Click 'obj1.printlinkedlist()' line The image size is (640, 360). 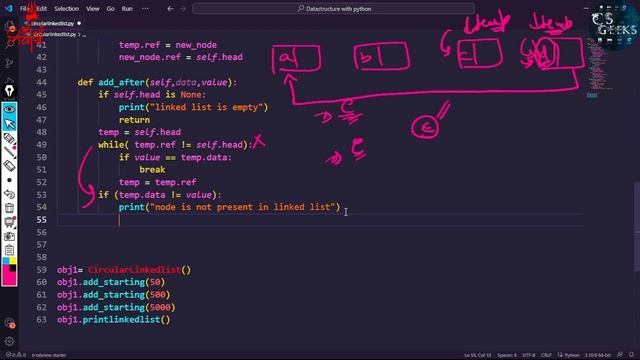tap(113, 320)
